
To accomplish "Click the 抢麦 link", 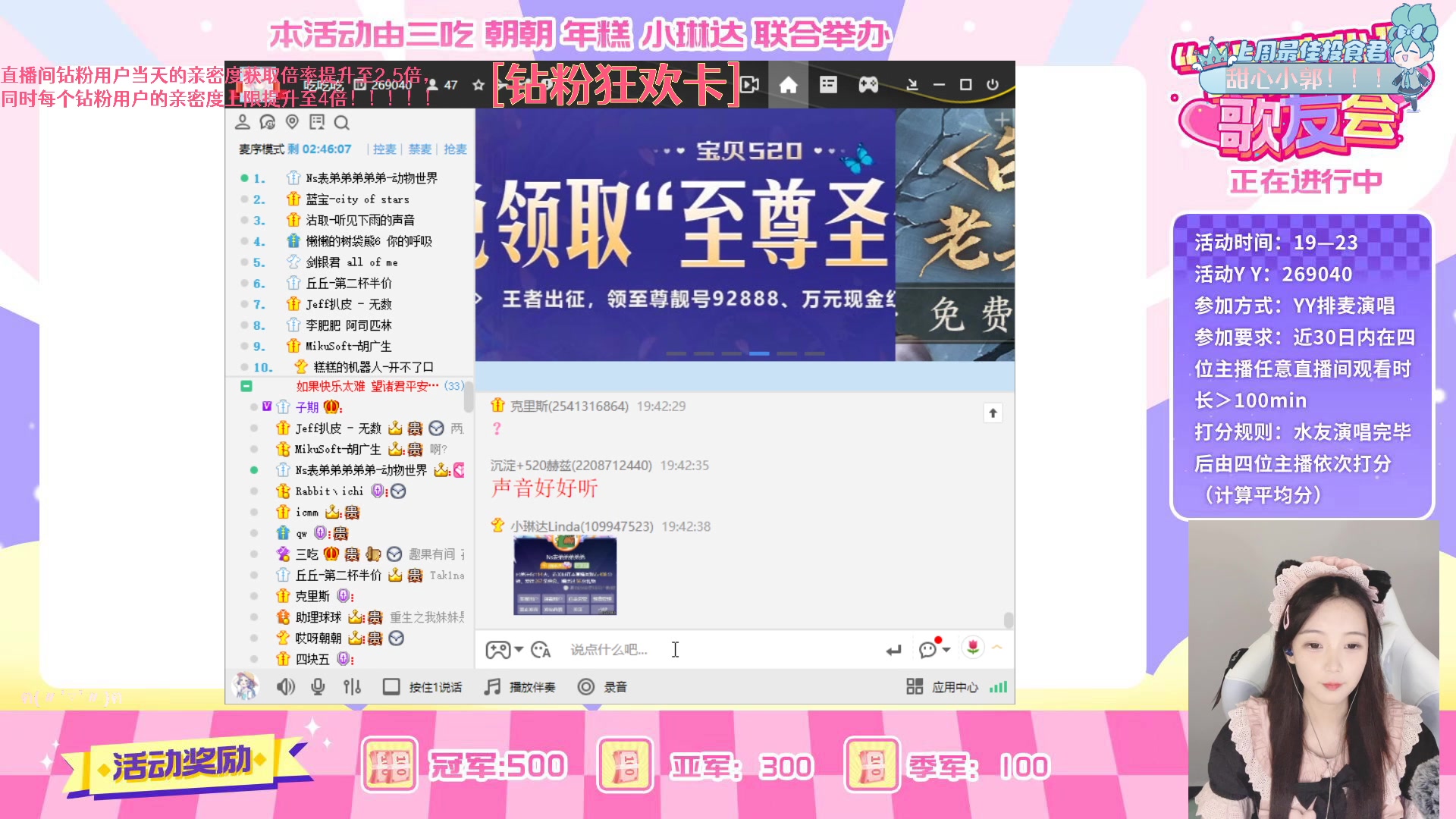I will point(455,149).
